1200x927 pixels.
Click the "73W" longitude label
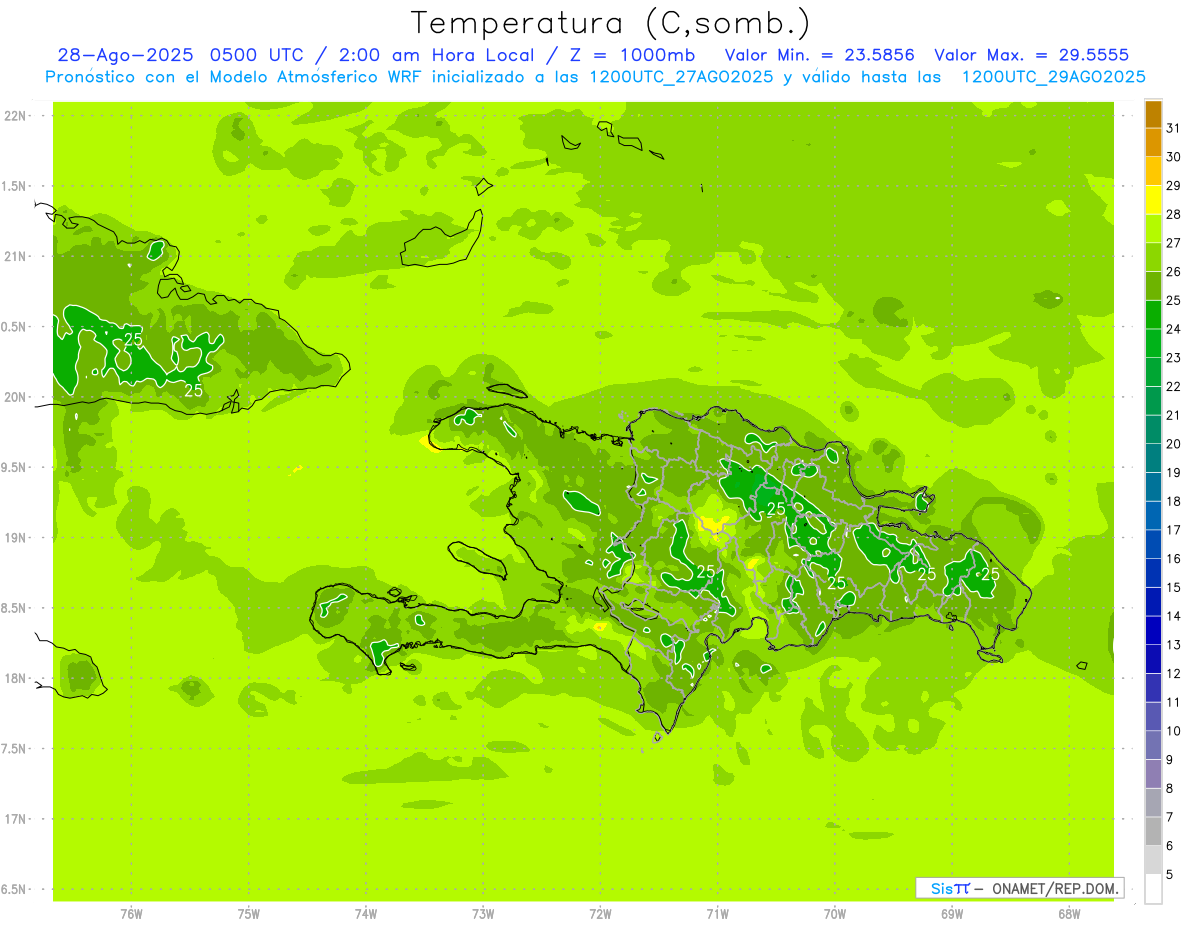483,913
